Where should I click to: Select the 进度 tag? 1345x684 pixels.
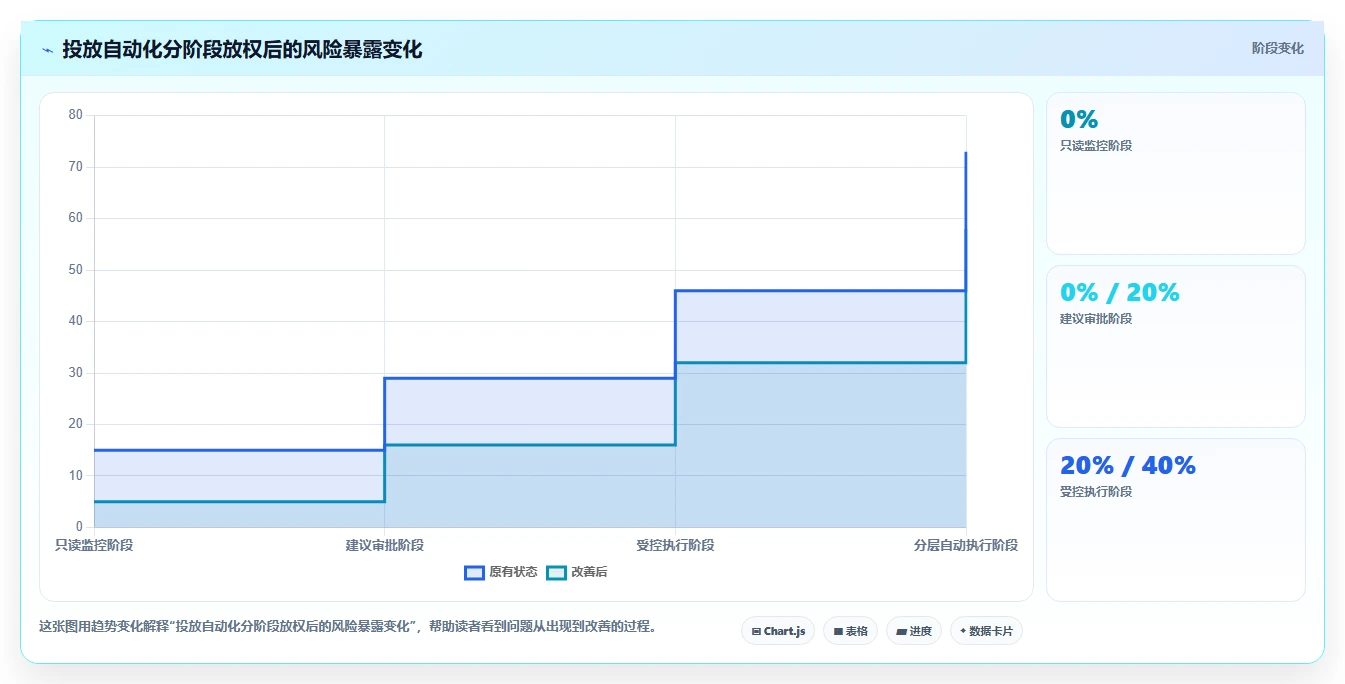point(914,631)
